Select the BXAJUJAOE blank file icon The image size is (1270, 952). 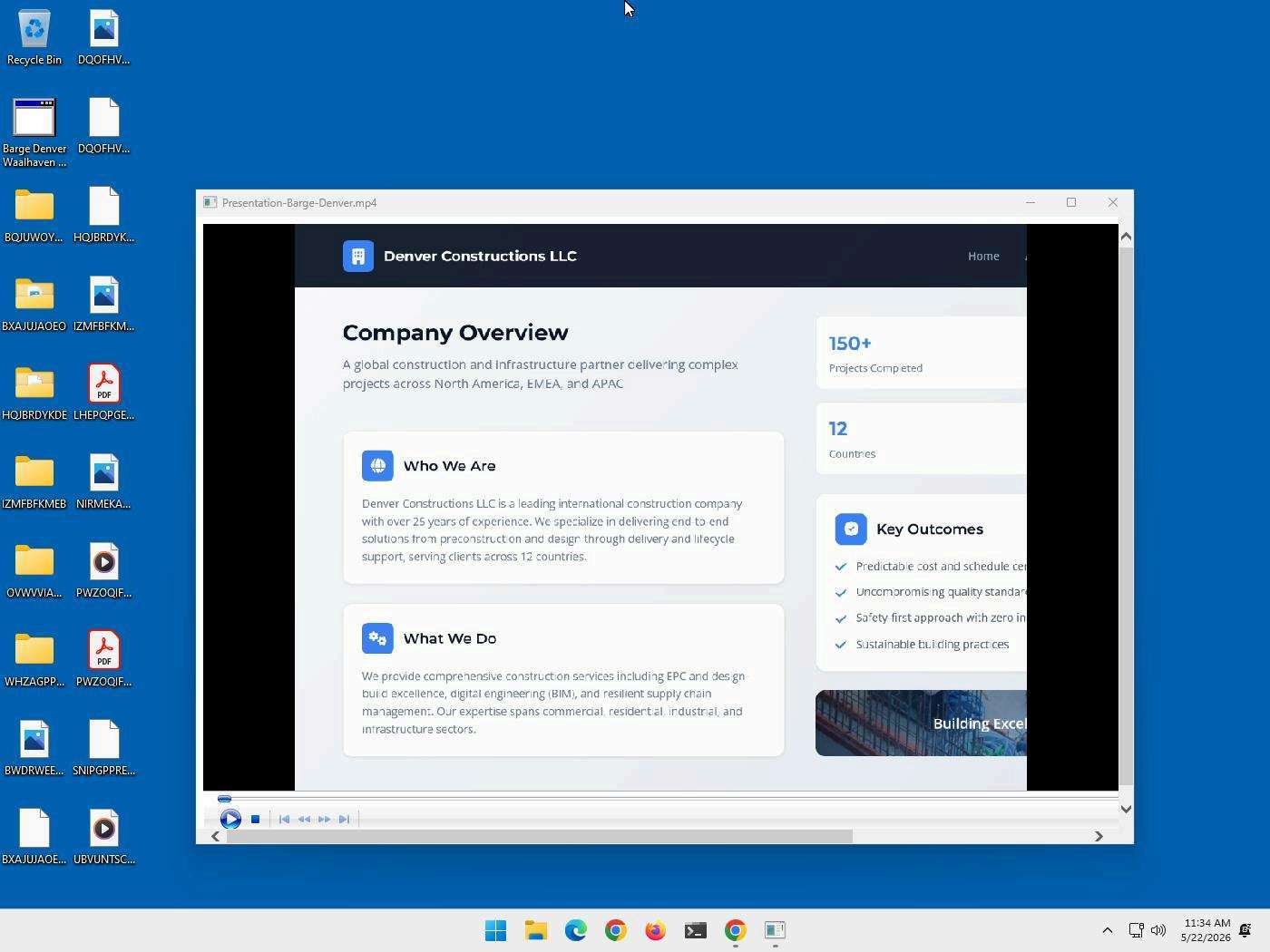[34, 838]
